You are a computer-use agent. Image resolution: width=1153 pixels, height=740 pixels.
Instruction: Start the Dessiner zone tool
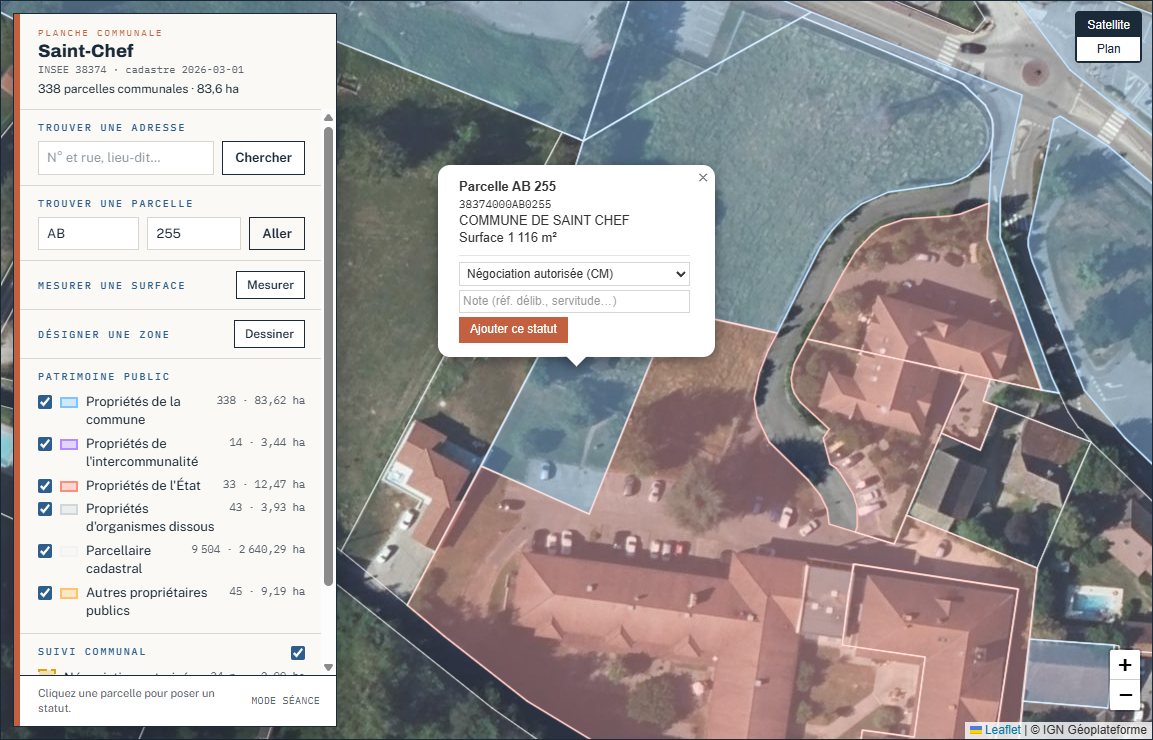pyautogui.click(x=269, y=334)
